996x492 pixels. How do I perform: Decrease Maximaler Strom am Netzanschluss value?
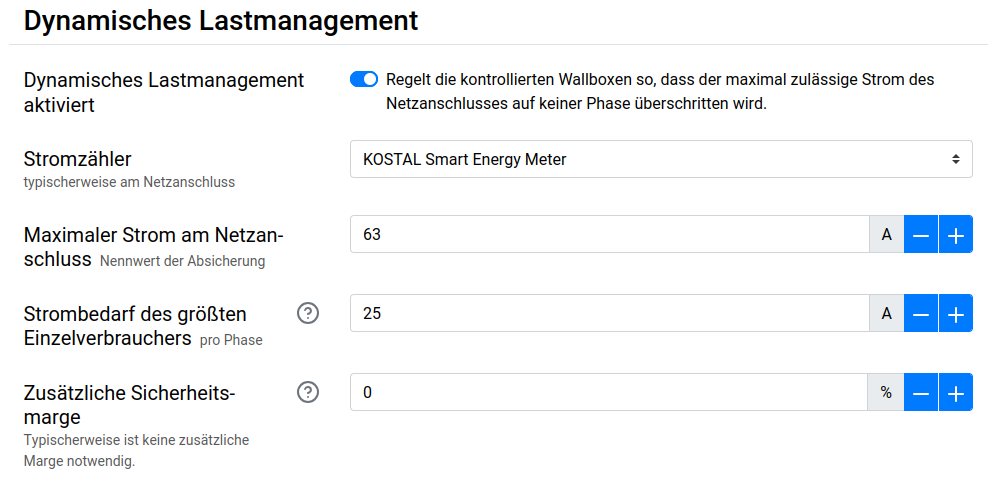coord(921,236)
